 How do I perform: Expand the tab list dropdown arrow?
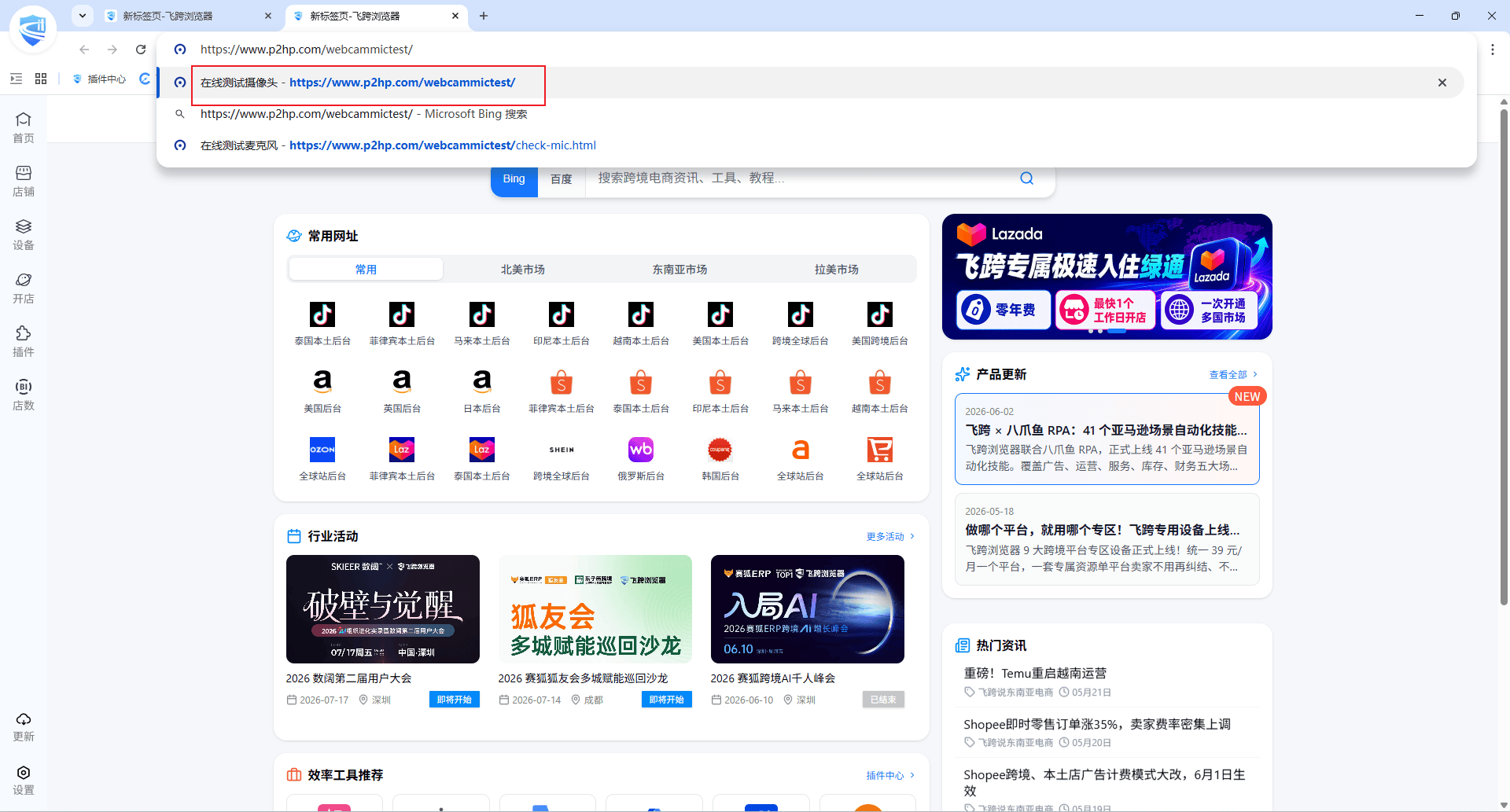coord(83,16)
